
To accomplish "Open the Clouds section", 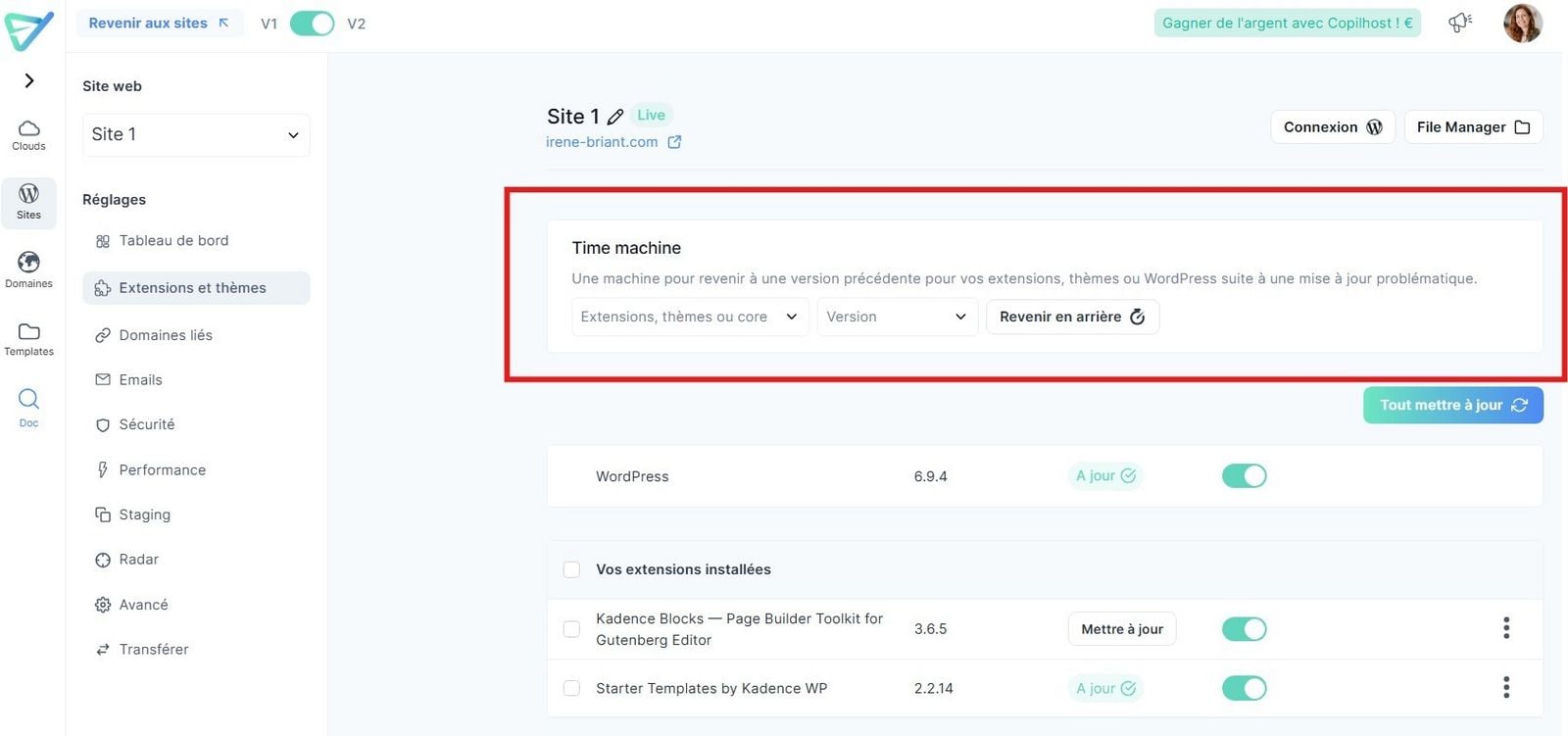I will 29,135.
